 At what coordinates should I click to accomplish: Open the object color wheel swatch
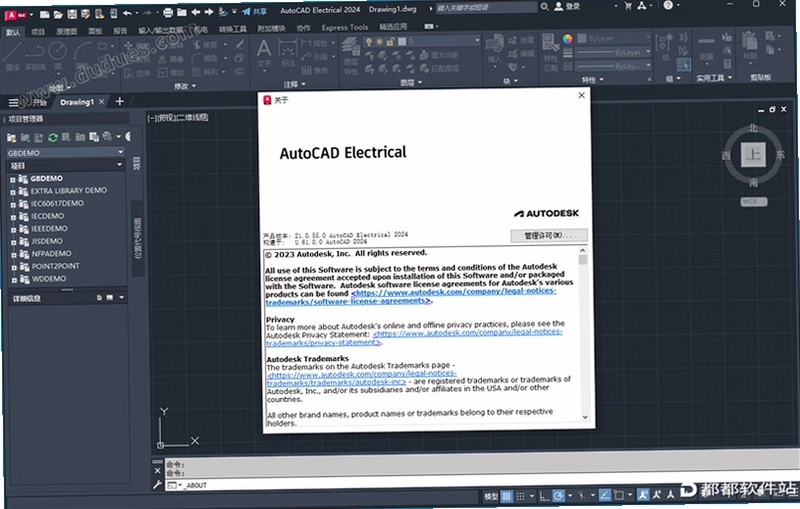pos(568,39)
